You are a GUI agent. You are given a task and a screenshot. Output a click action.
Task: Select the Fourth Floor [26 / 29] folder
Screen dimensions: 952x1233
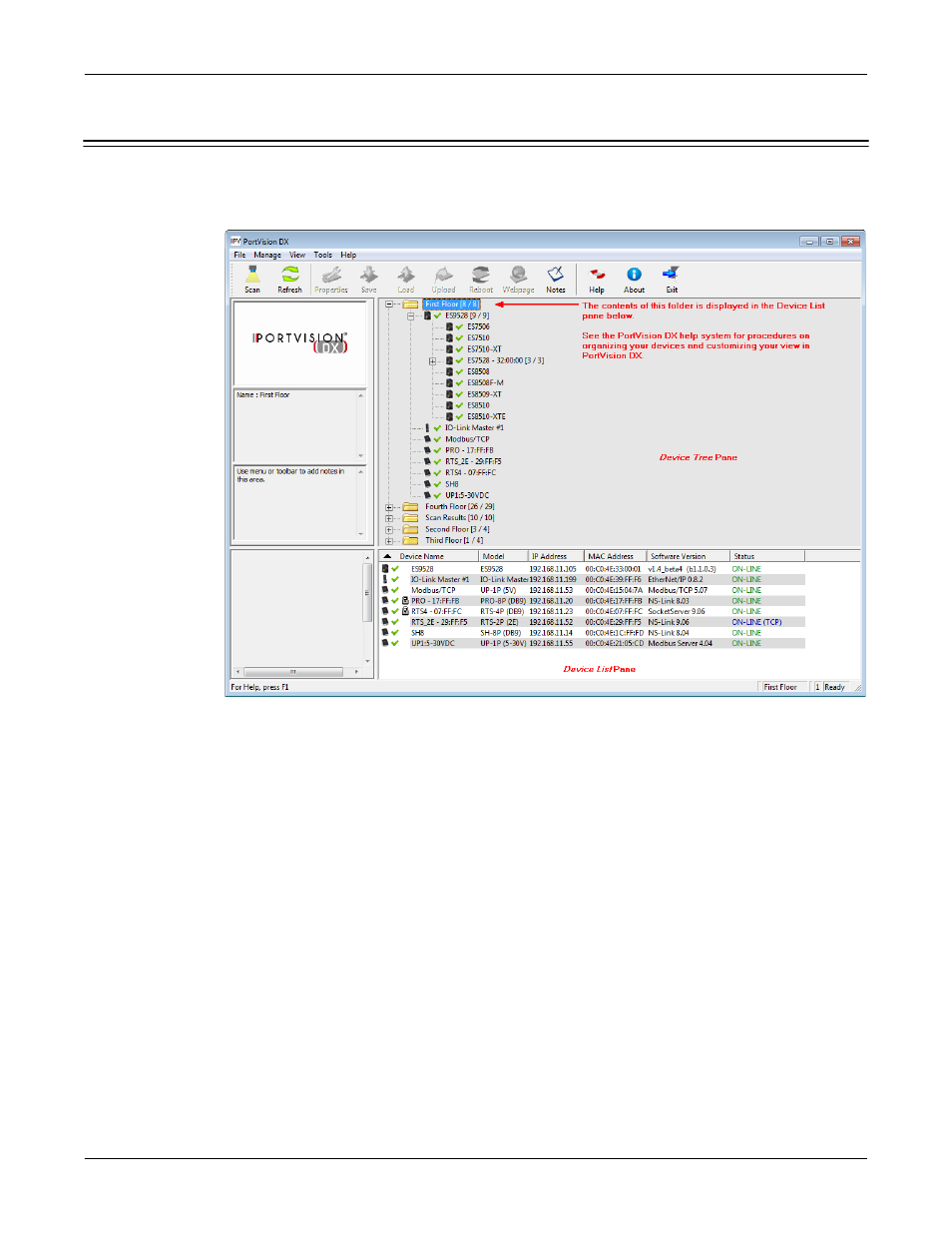(460, 507)
